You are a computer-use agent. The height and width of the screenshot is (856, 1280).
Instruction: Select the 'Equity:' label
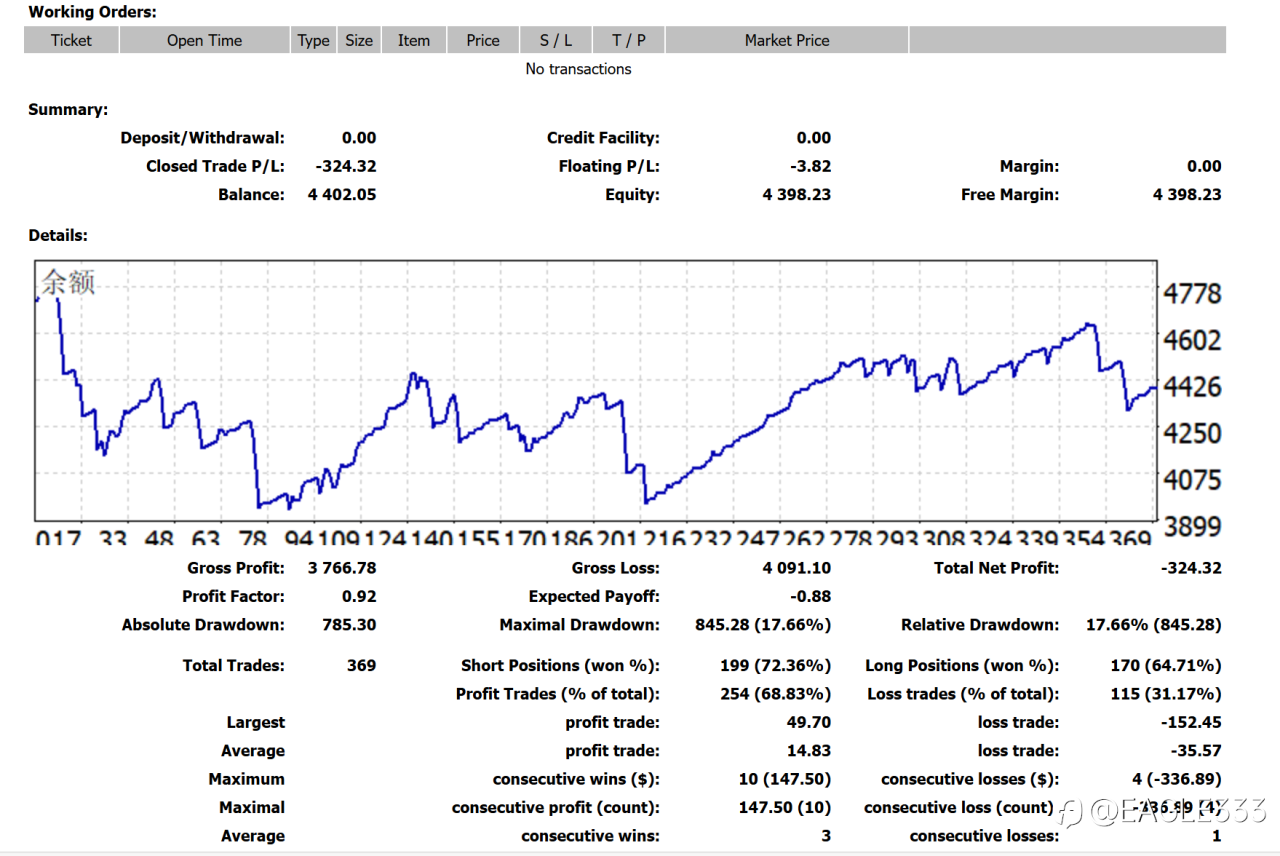[632, 194]
